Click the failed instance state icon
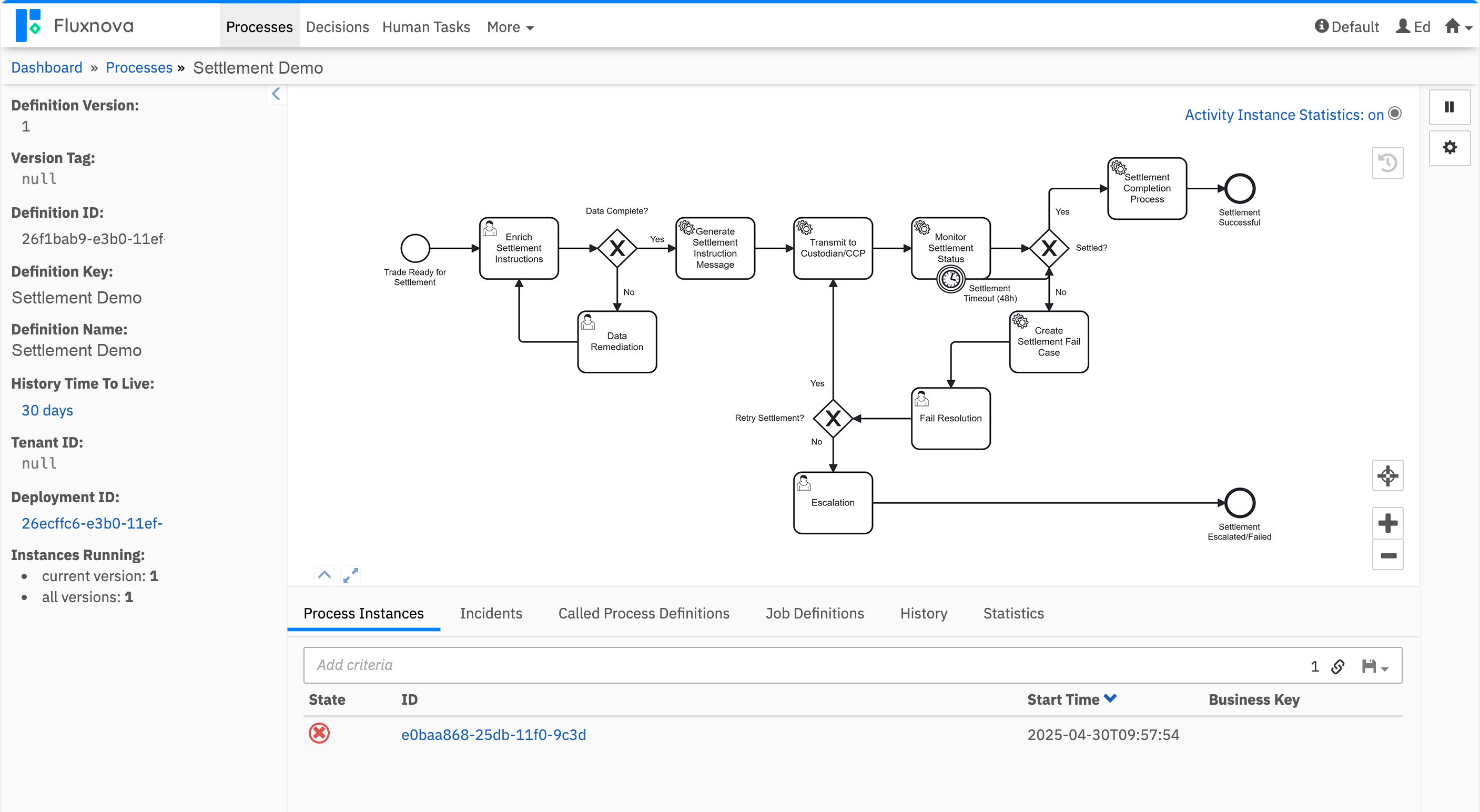The image size is (1480, 812). point(319,733)
